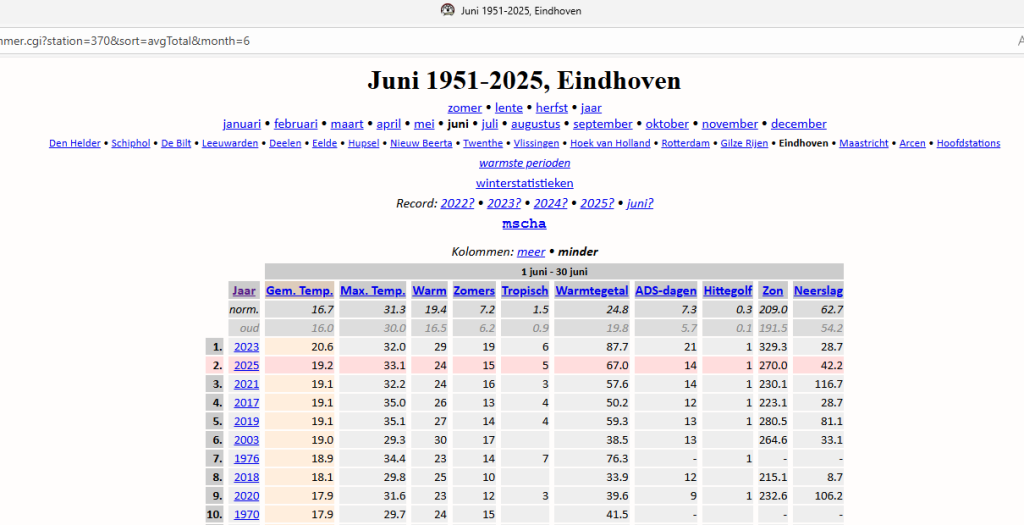Select the Den Helder station
1024x525 pixels.
pos(74,143)
